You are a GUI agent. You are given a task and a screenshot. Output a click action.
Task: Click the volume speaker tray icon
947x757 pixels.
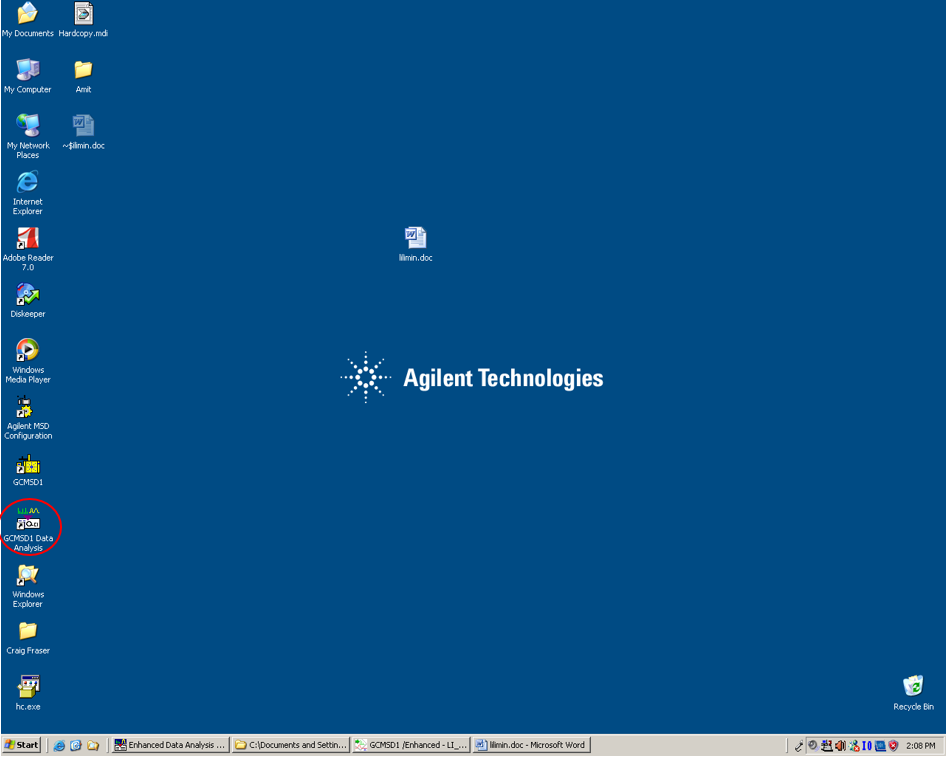click(x=840, y=745)
